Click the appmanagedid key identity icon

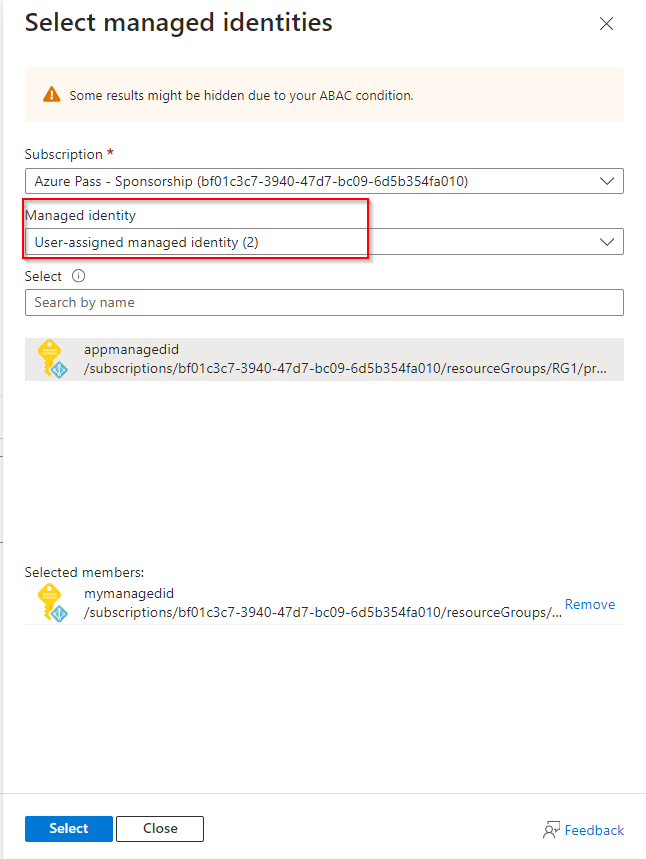click(51, 359)
